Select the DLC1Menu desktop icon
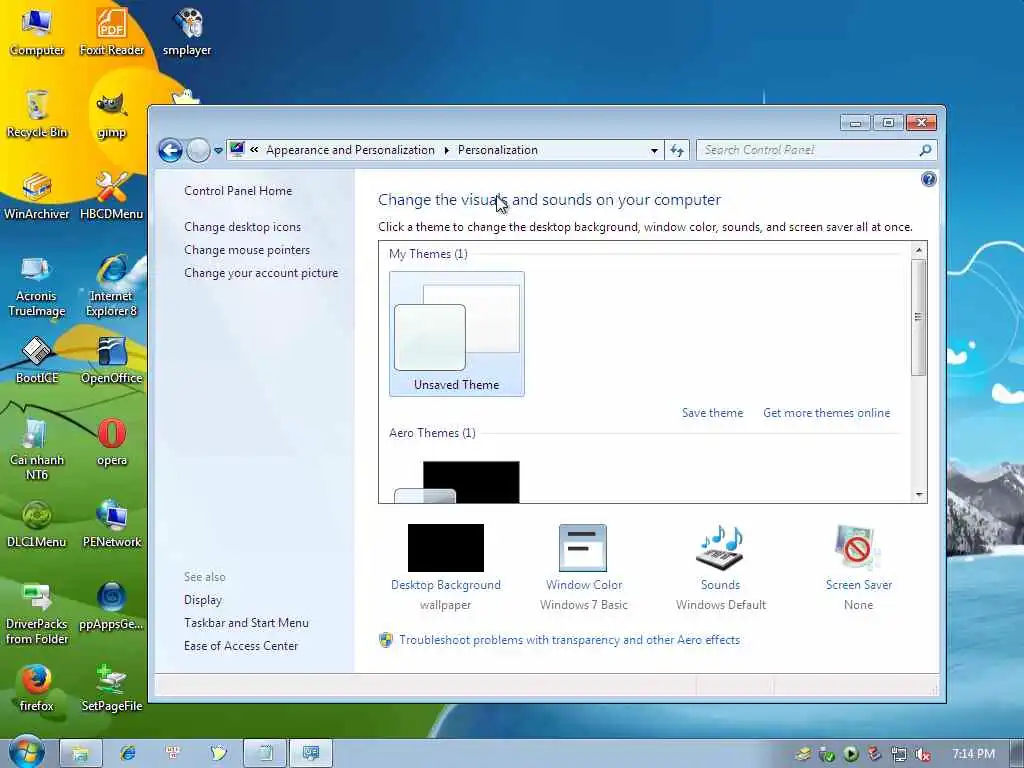Viewport: 1024px width, 768px height. coord(37,524)
